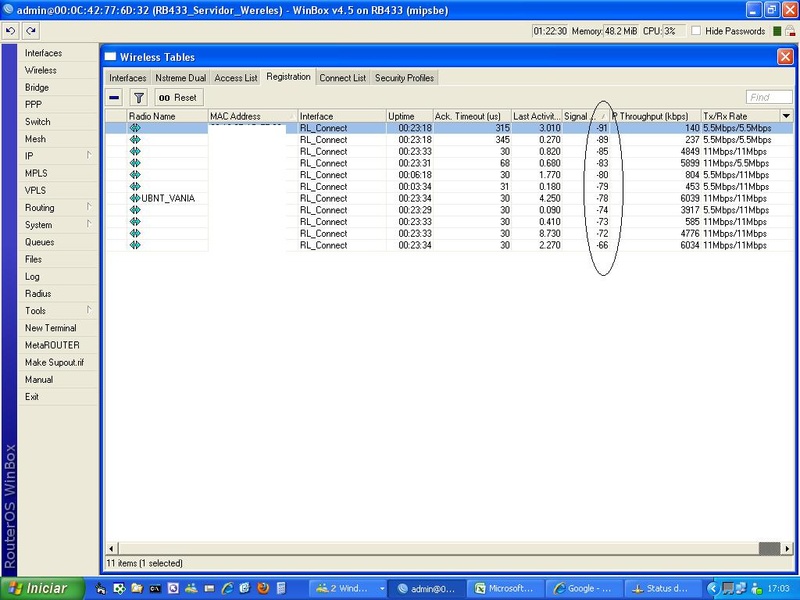
Task: Open the Connect List tab
Action: 342,78
